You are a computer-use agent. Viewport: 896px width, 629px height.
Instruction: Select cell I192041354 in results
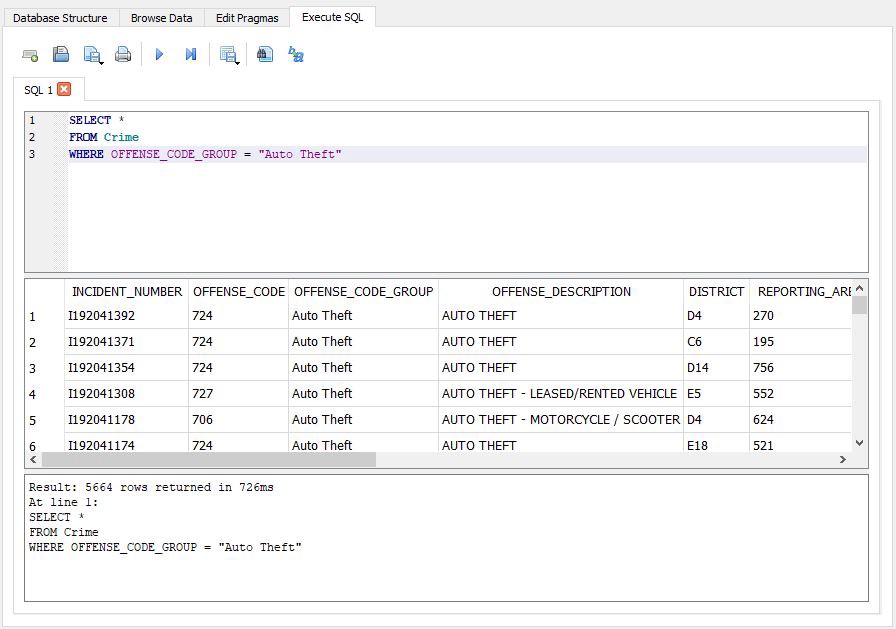point(126,367)
